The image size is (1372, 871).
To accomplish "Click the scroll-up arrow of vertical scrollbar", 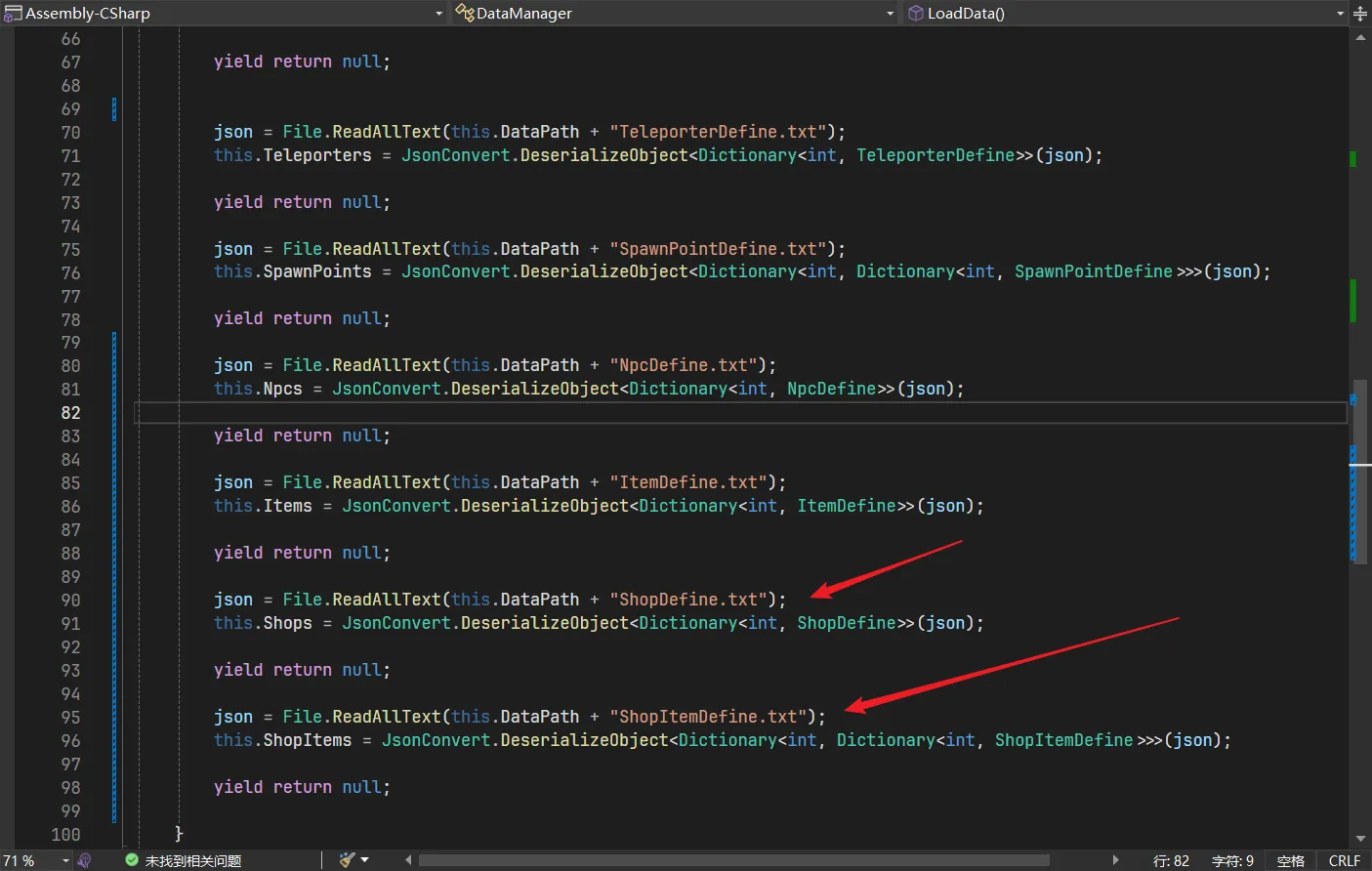I will (x=1360, y=38).
